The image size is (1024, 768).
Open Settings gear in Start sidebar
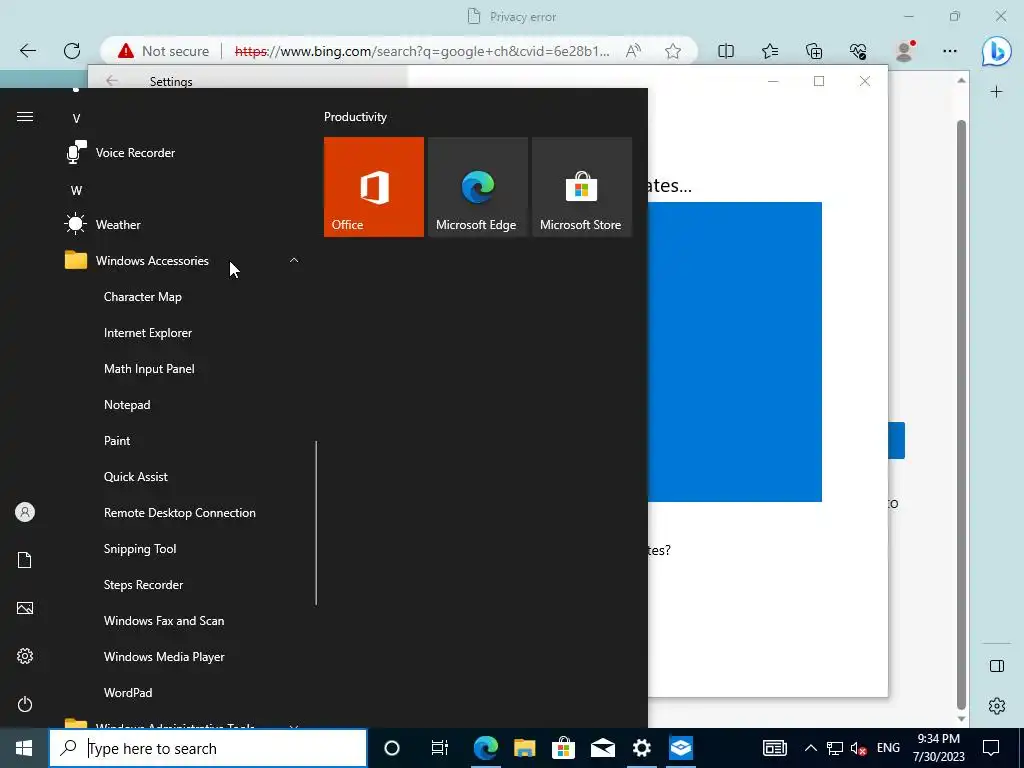point(25,656)
